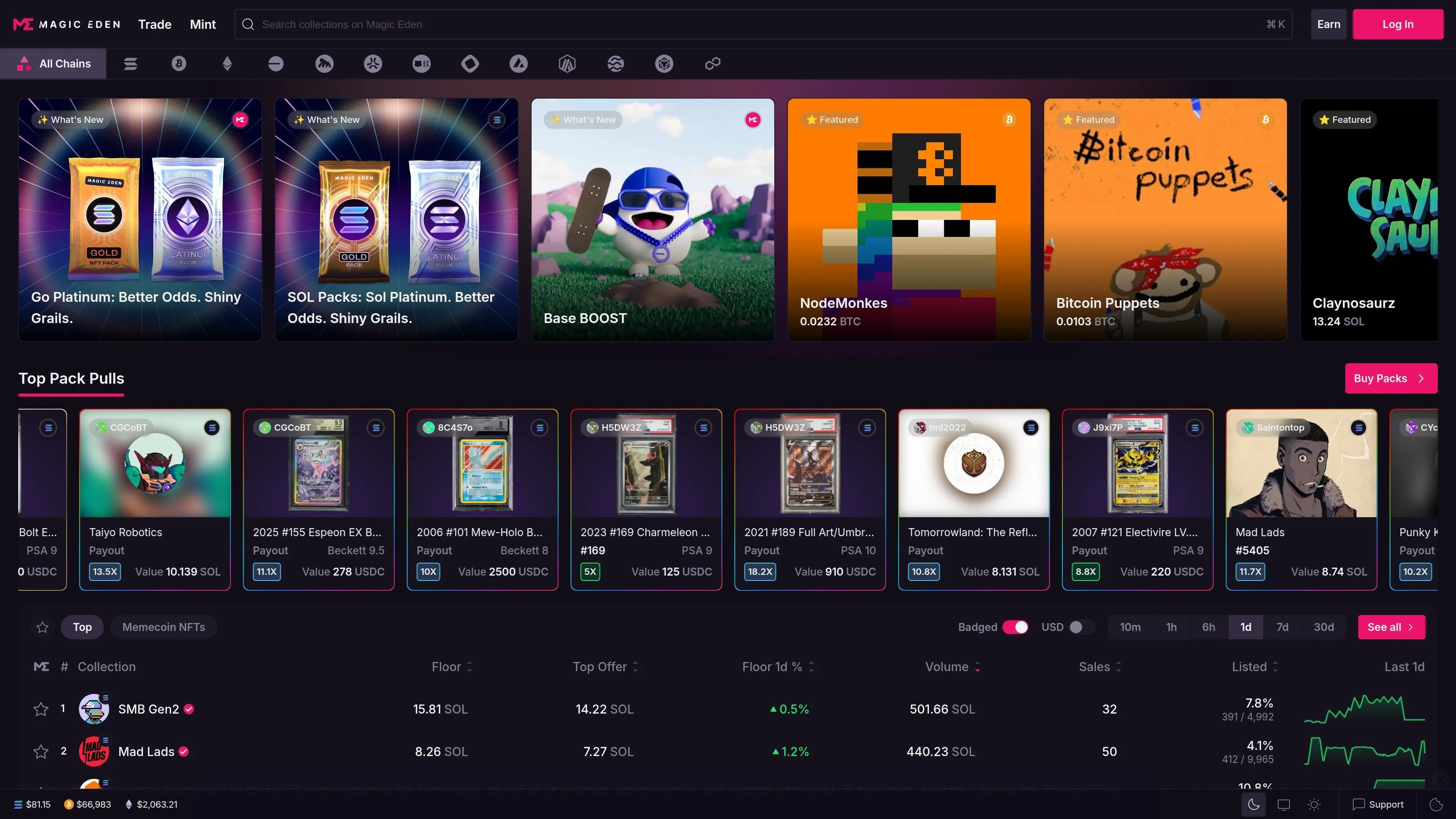Sort table by Top Offer column

click(606, 667)
